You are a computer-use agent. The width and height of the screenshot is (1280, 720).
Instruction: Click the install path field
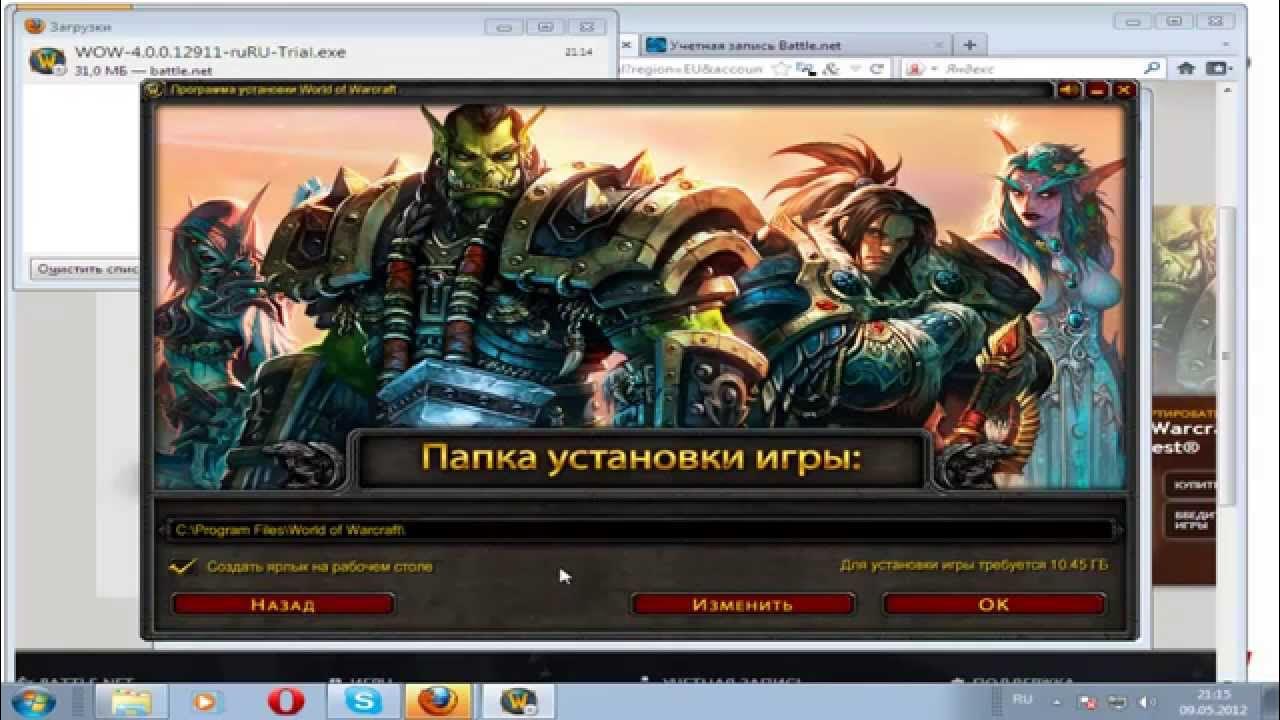pyautogui.click(x=640, y=530)
